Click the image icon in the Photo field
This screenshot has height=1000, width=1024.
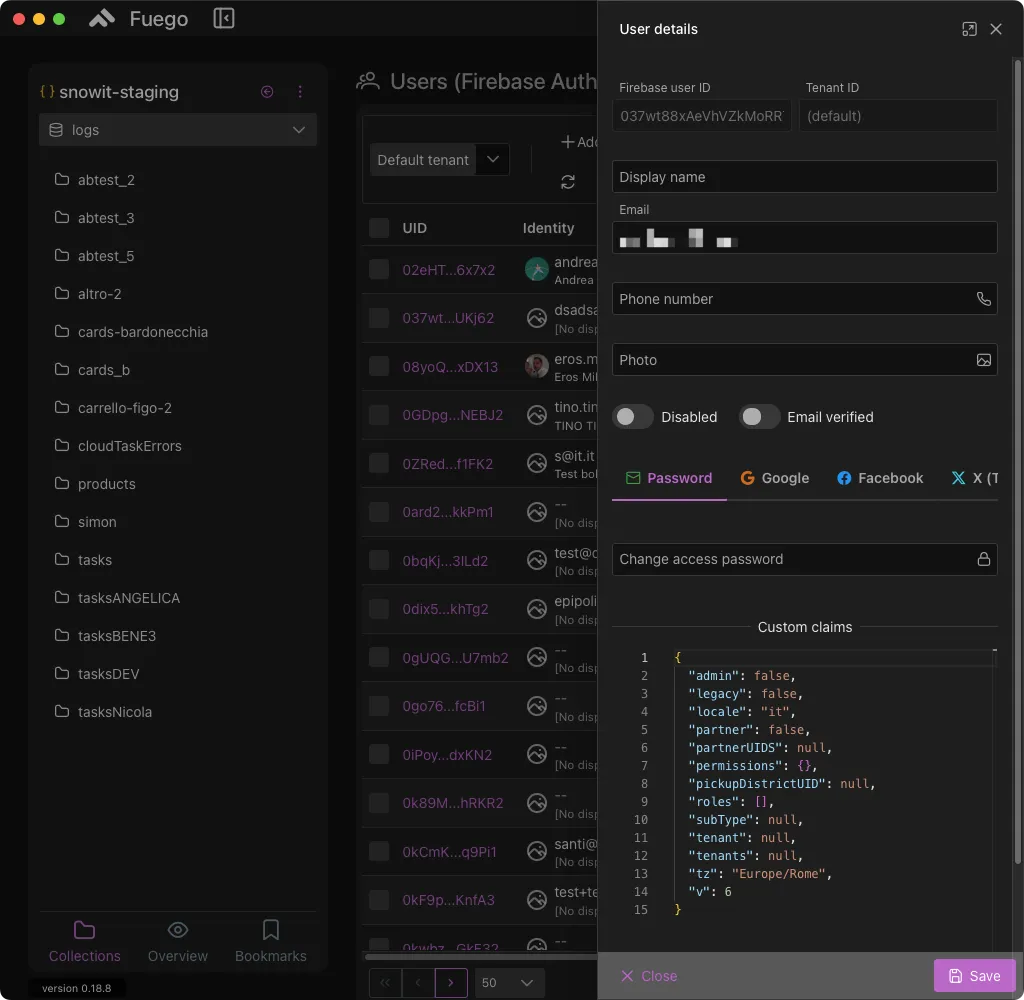(x=984, y=359)
